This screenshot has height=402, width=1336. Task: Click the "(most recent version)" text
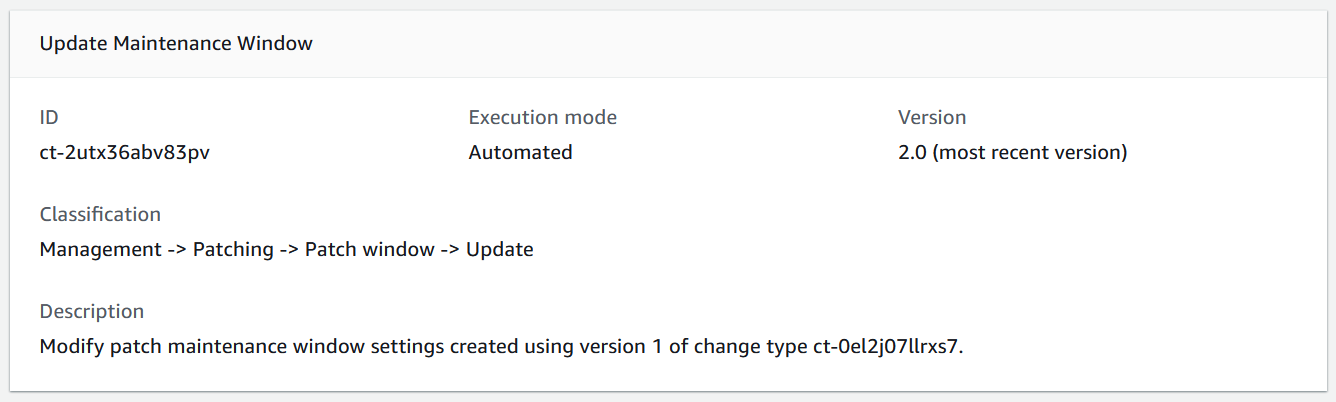click(x=1030, y=153)
